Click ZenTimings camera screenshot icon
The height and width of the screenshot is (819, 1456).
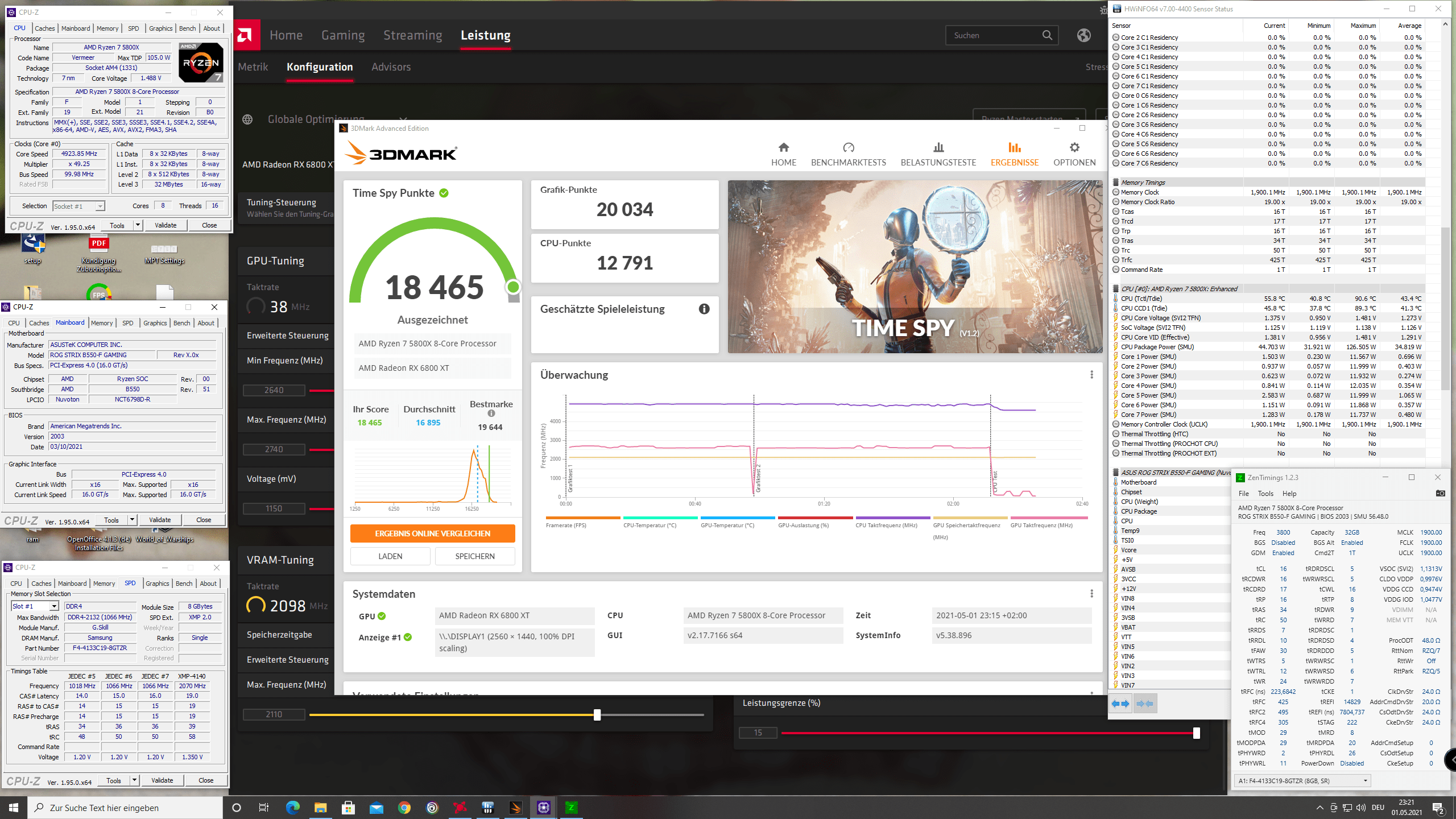point(1440,493)
